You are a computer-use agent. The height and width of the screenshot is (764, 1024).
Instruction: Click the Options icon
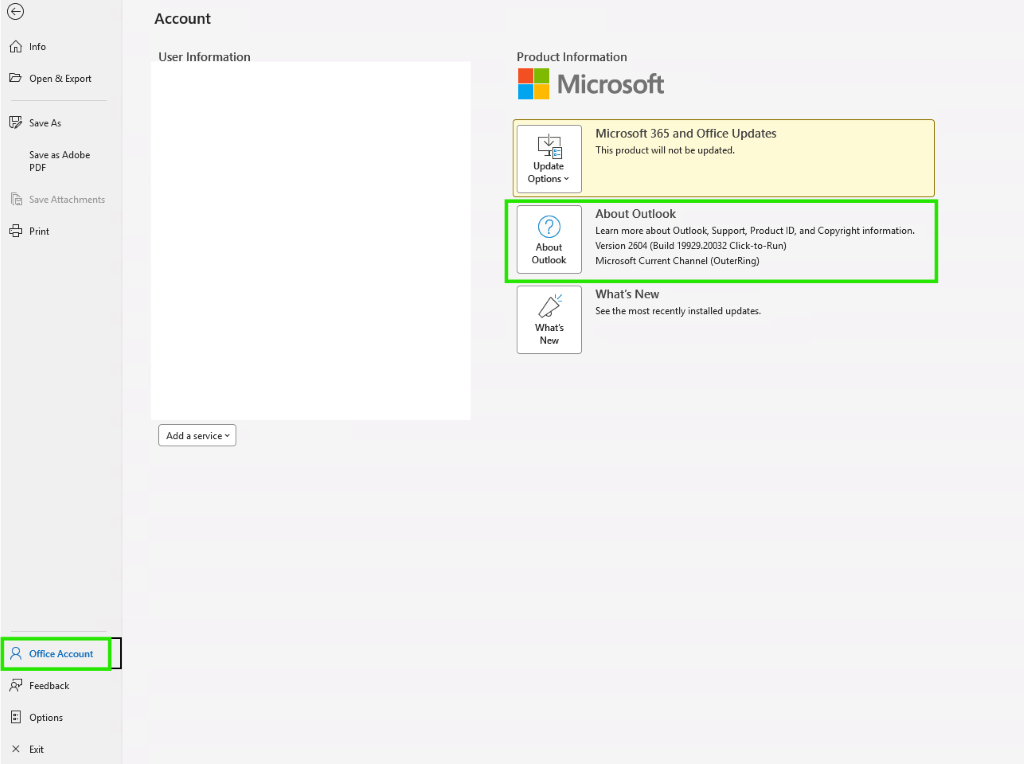click(16, 717)
